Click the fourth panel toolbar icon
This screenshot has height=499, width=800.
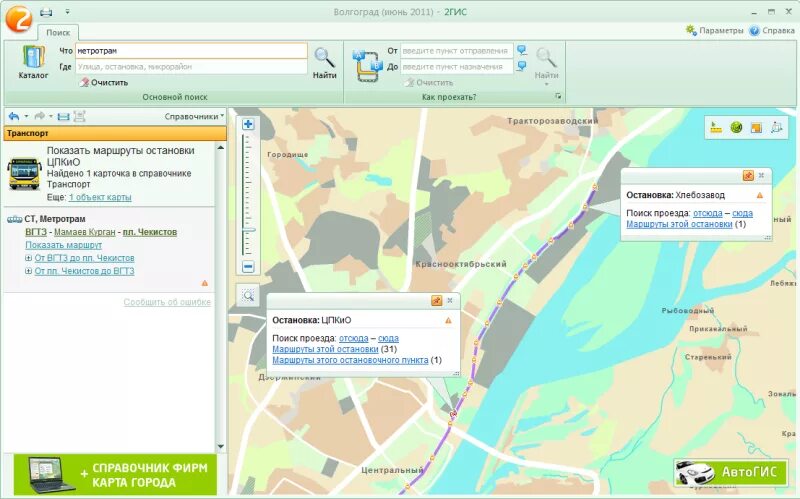point(80,117)
